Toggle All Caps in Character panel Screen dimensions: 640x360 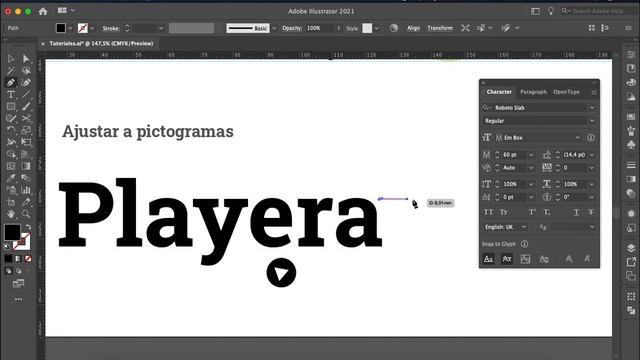click(x=488, y=212)
